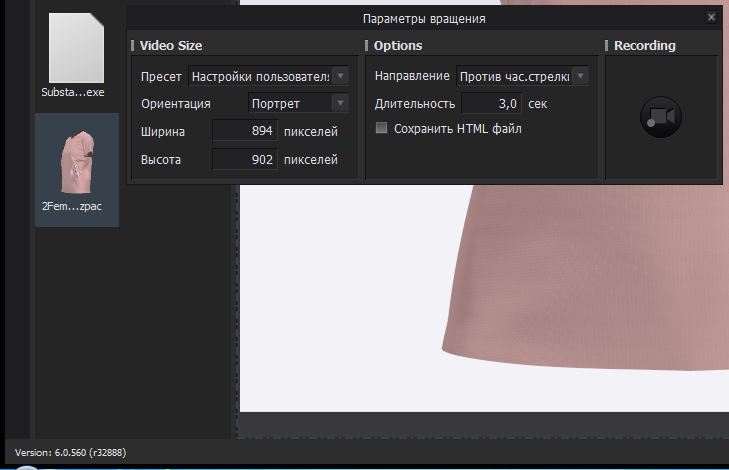Open the Направление dropdown arrow
Viewport: 729px width, 470px height.
[x=580, y=76]
